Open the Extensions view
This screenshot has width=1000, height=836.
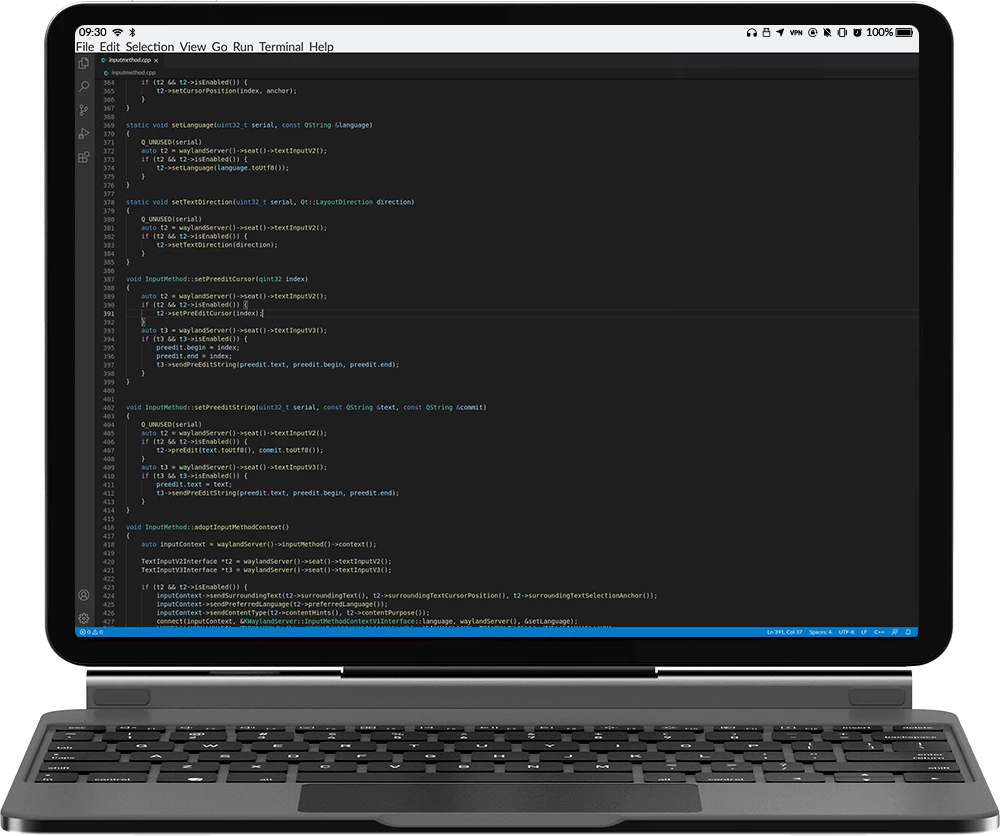coord(84,157)
